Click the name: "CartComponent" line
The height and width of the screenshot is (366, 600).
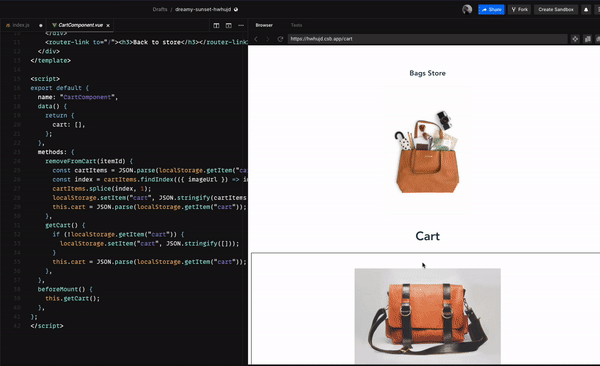78,97
